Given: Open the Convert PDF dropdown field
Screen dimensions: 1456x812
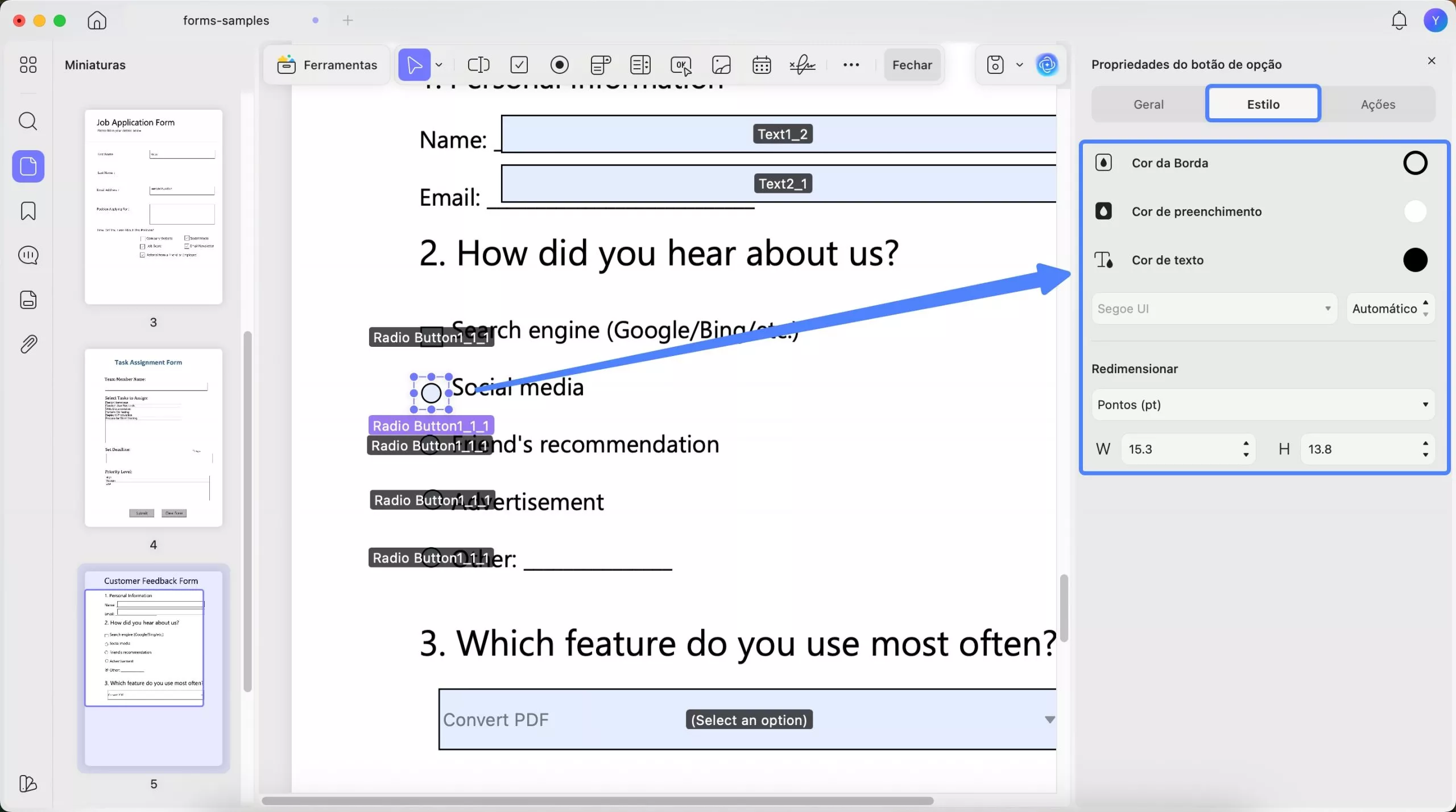Looking at the screenshot, I should (747, 719).
